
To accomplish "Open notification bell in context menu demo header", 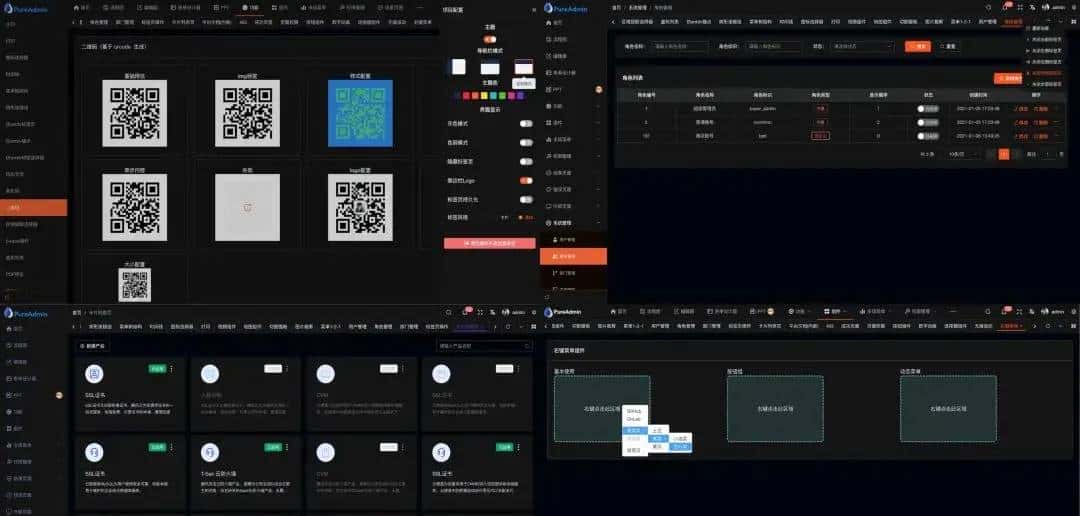I will tap(1004, 312).
